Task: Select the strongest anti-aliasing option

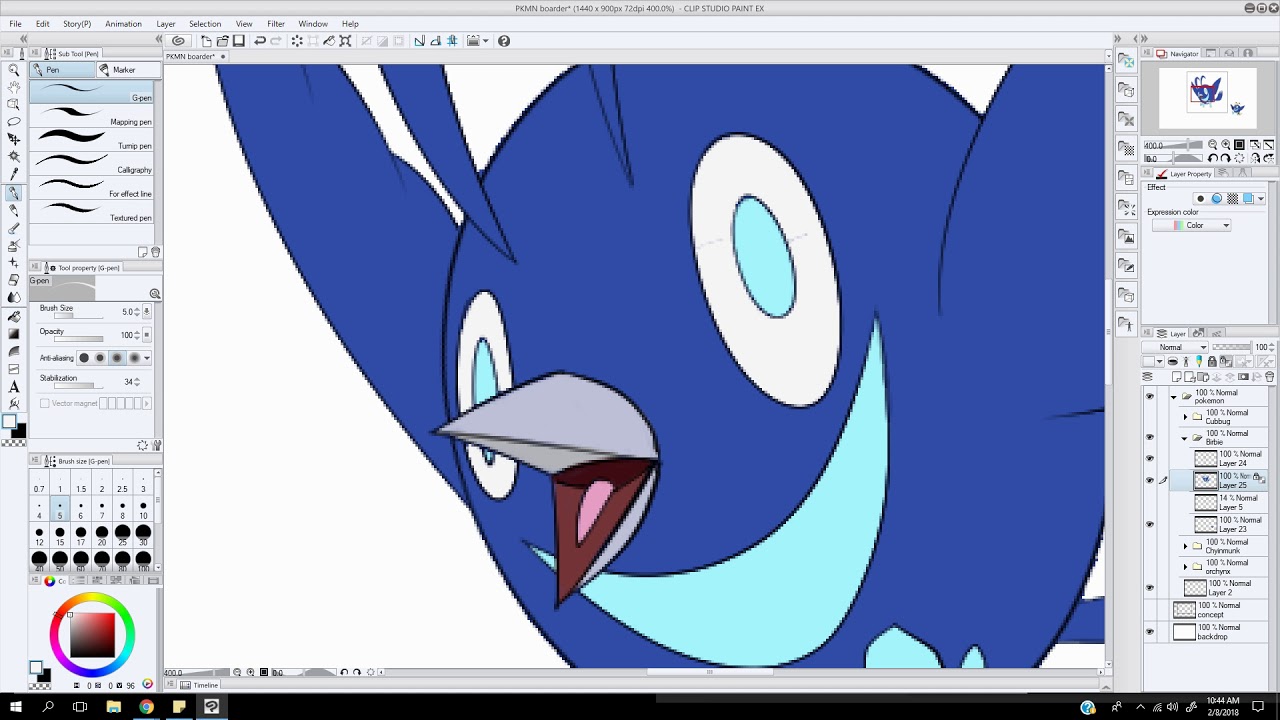Action: point(134,358)
